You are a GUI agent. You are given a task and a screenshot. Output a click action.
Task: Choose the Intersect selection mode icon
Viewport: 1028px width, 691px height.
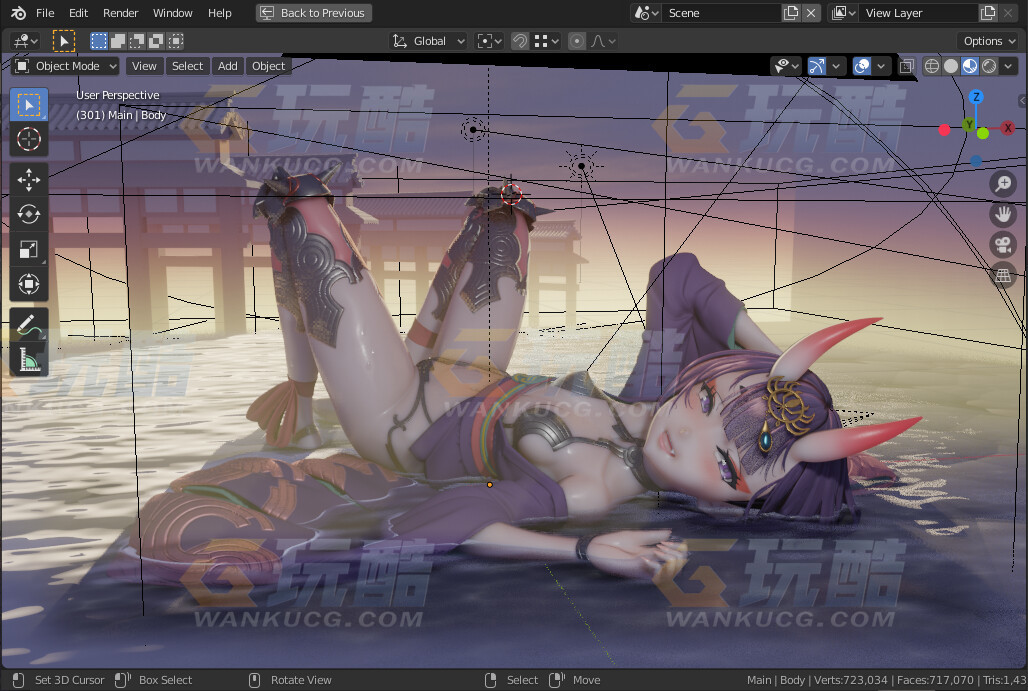click(x=175, y=41)
